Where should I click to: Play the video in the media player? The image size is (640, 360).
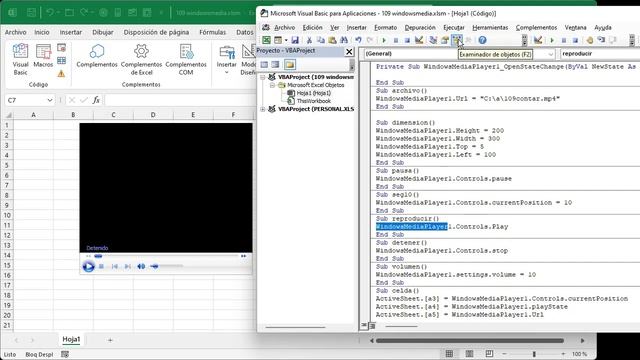tap(88, 267)
